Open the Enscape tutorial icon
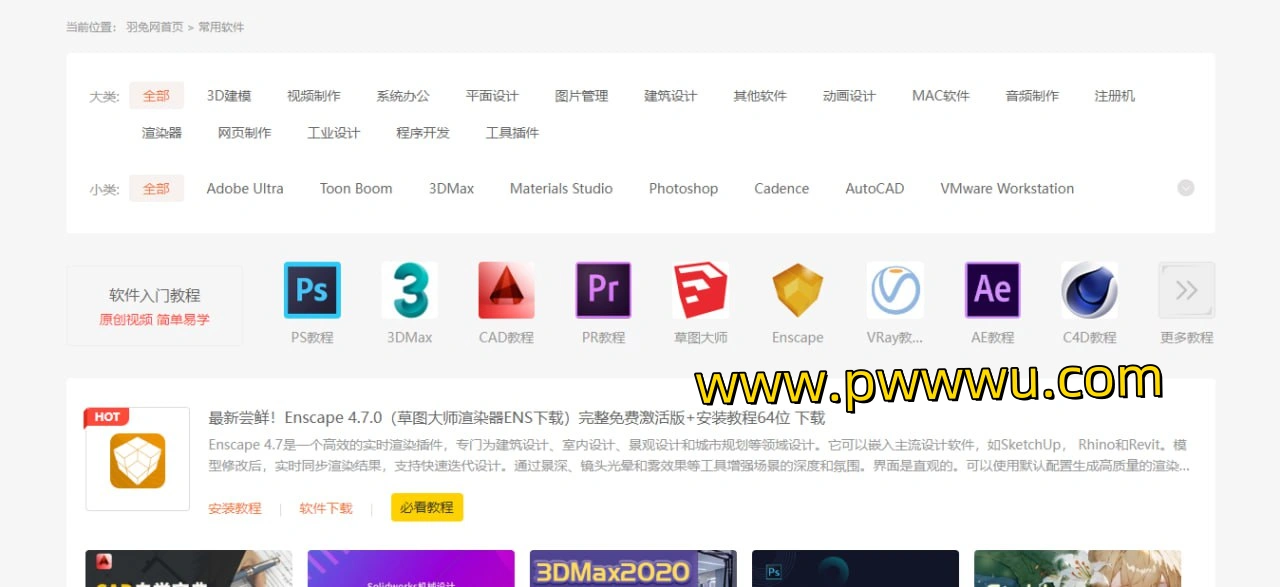This screenshot has width=1280, height=587. pos(798,290)
